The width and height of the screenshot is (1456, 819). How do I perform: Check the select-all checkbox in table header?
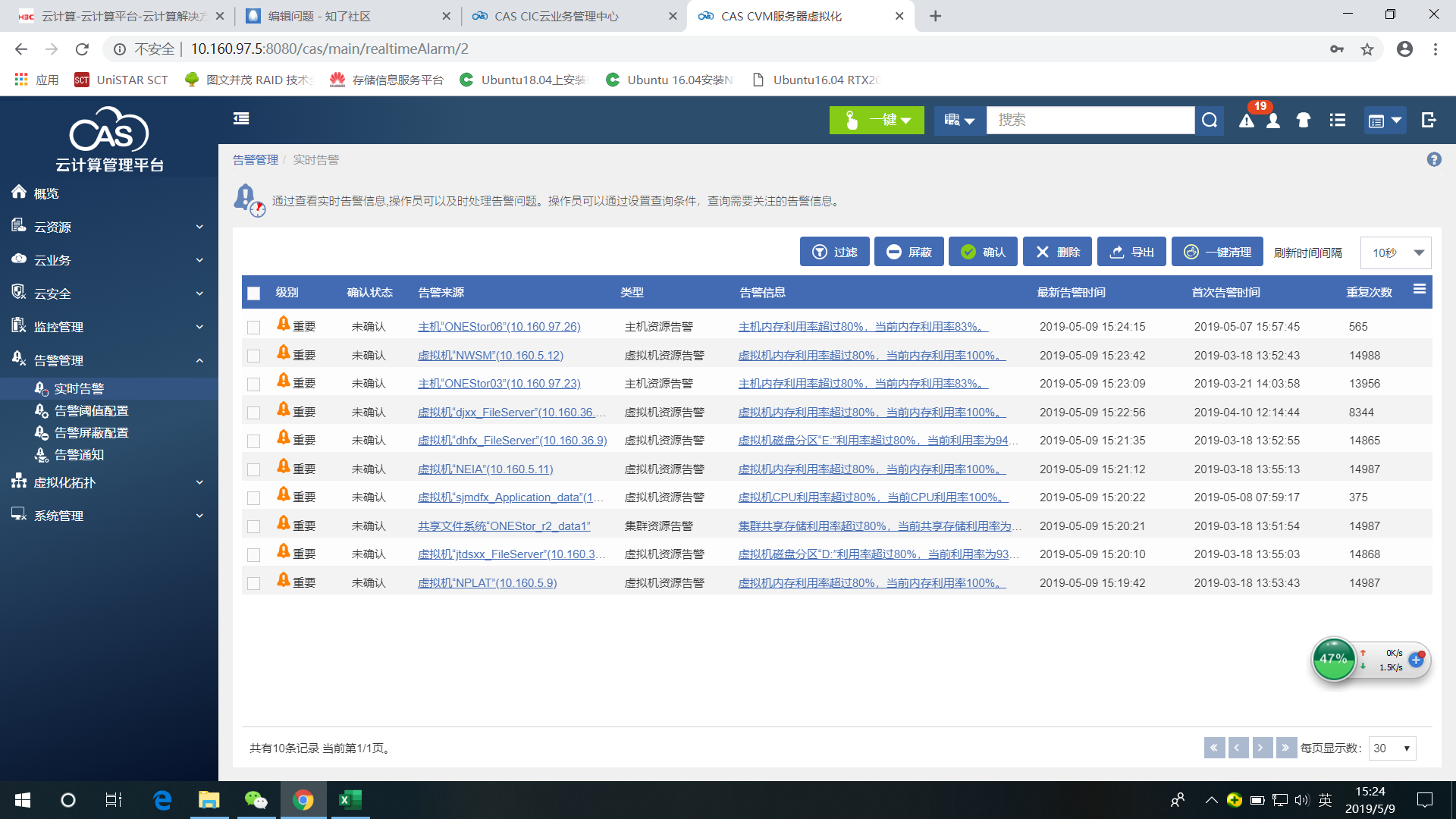click(x=254, y=293)
